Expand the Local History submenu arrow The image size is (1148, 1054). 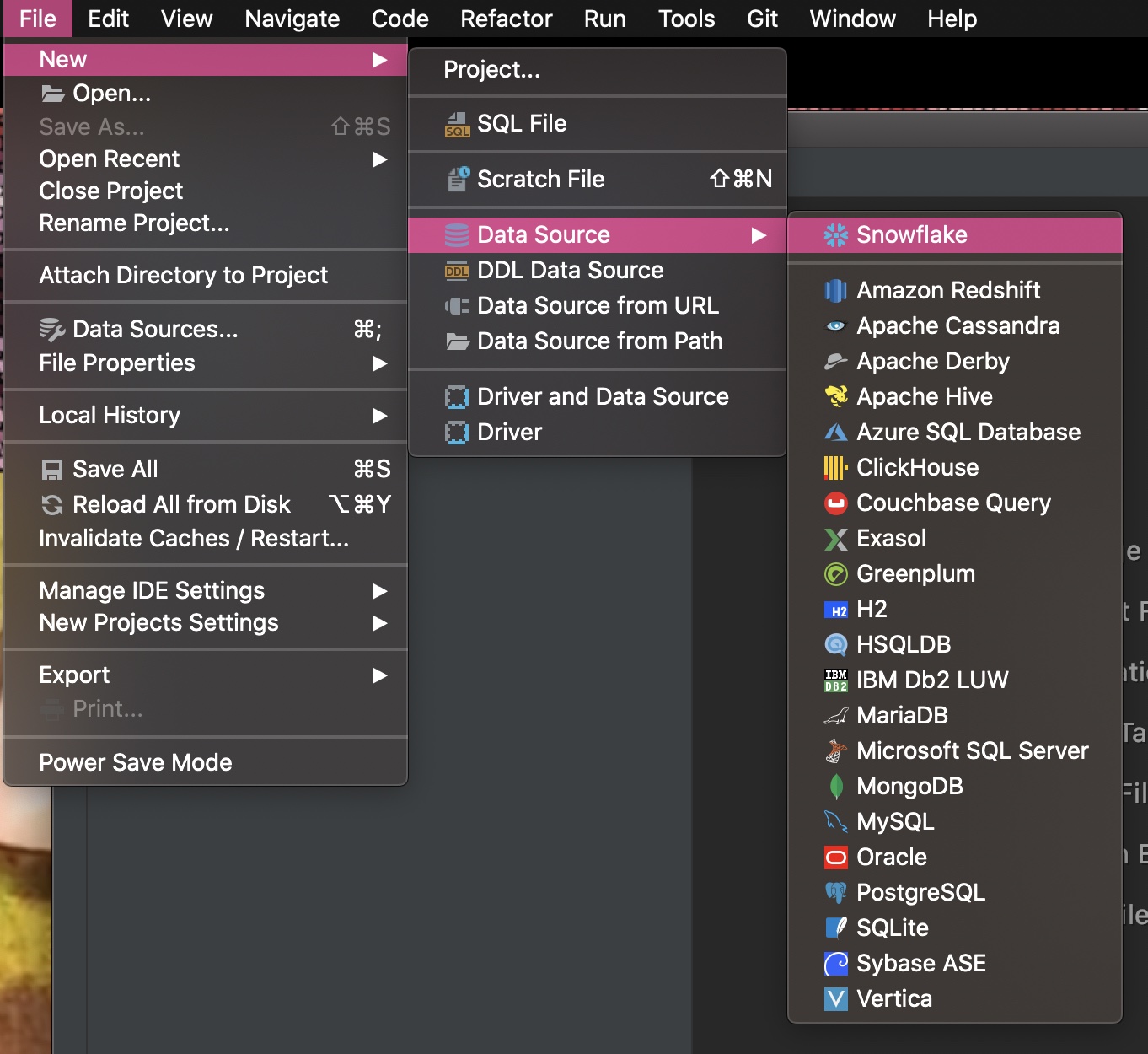(379, 416)
